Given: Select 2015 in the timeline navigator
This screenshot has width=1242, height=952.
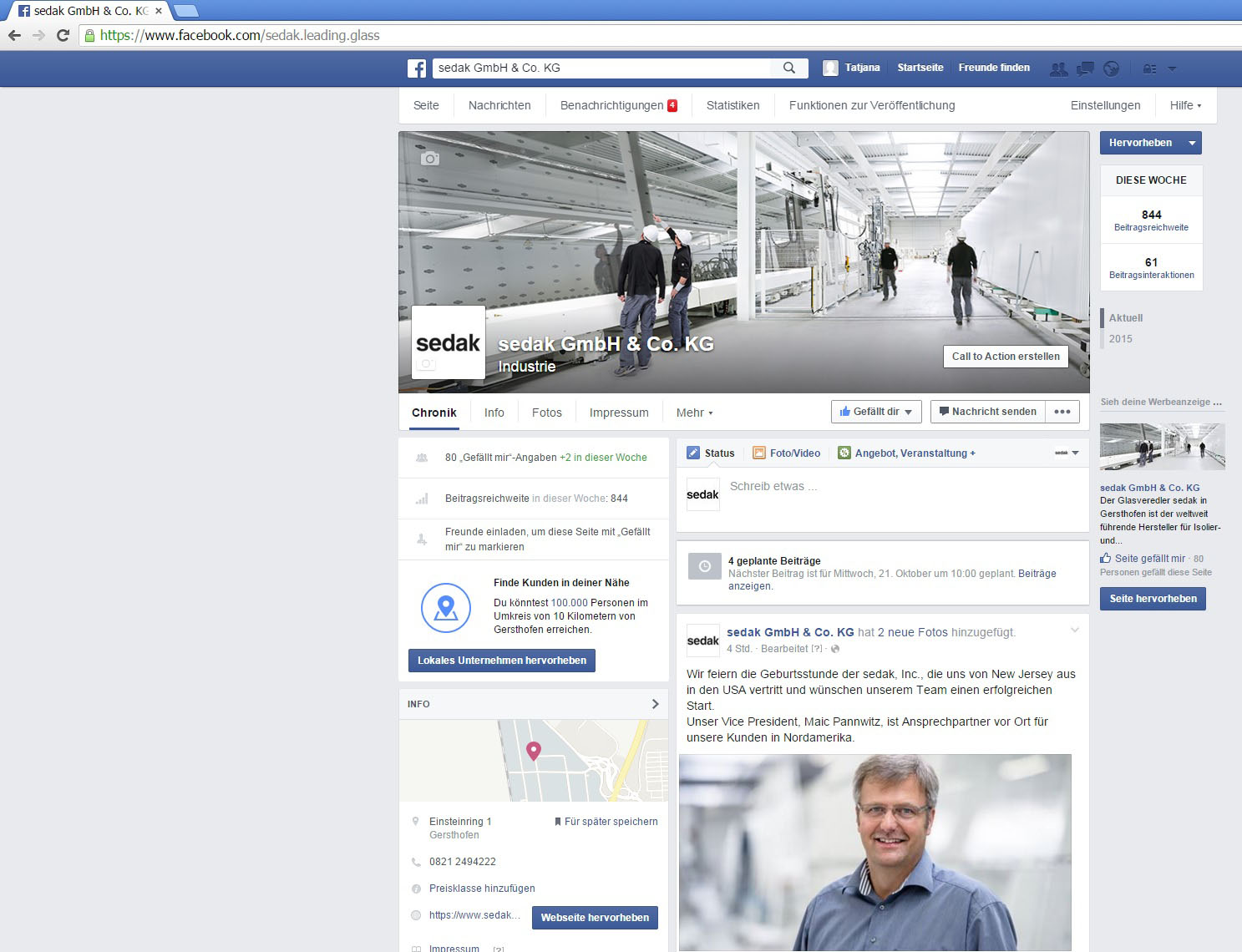Looking at the screenshot, I should pos(1121,339).
